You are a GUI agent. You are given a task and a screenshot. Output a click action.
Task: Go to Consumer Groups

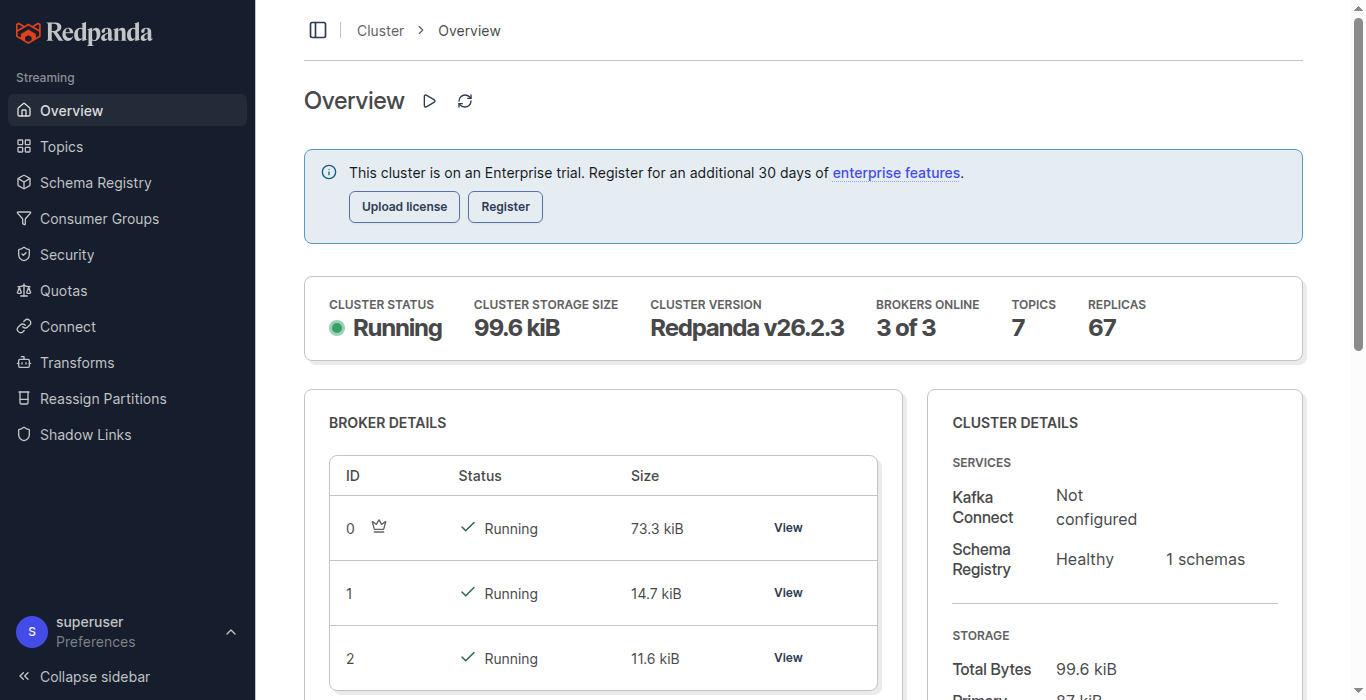127,218
